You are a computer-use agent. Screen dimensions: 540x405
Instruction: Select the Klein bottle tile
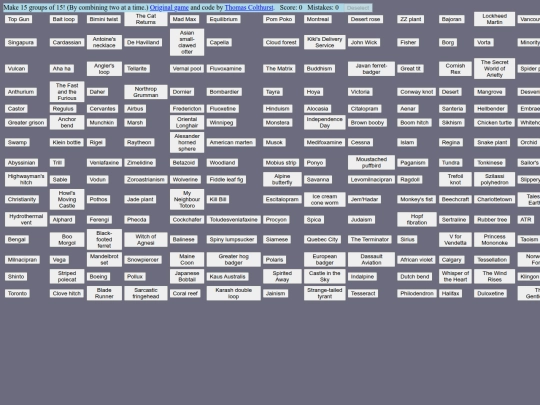tap(67, 143)
